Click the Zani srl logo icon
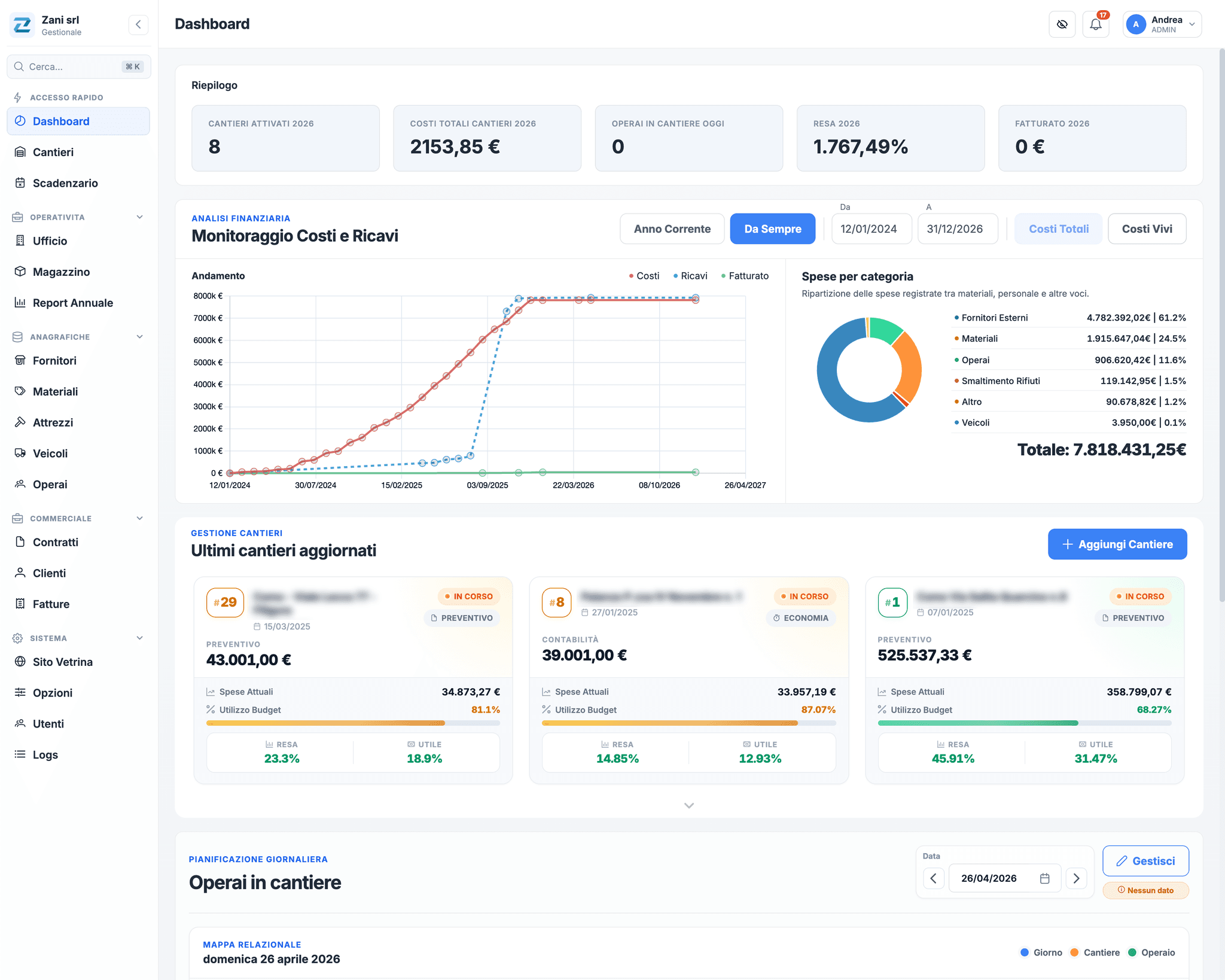Viewport: 1225px width, 980px height. [22, 25]
